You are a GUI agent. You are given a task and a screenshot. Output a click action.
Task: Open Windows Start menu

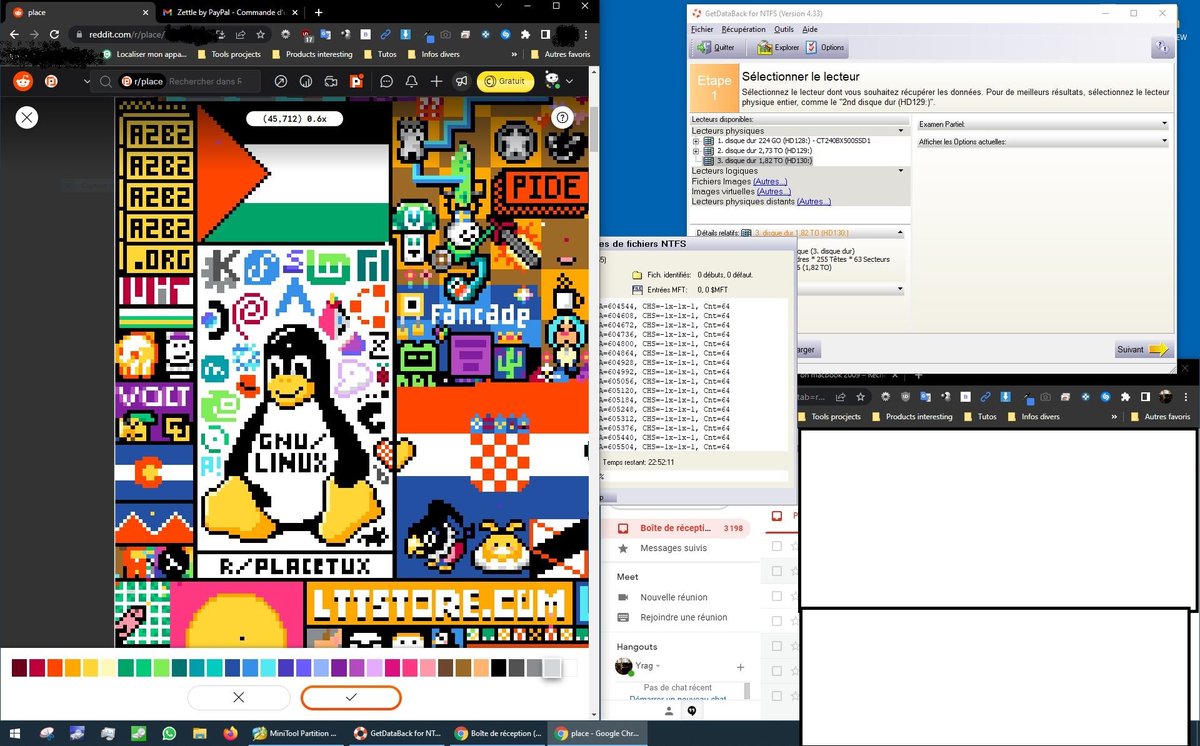click(17, 733)
